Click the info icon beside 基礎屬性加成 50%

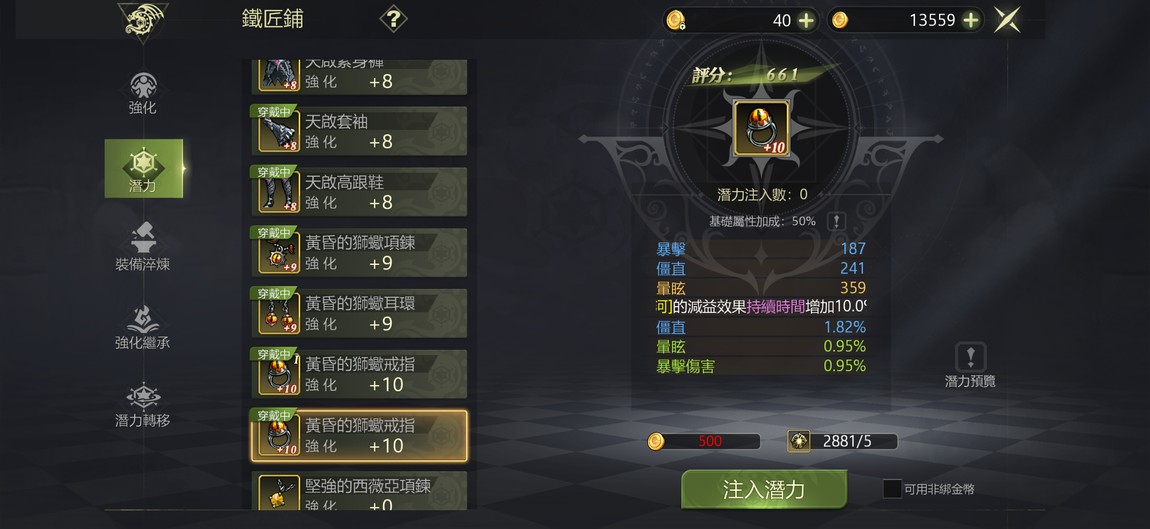[x=835, y=221]
